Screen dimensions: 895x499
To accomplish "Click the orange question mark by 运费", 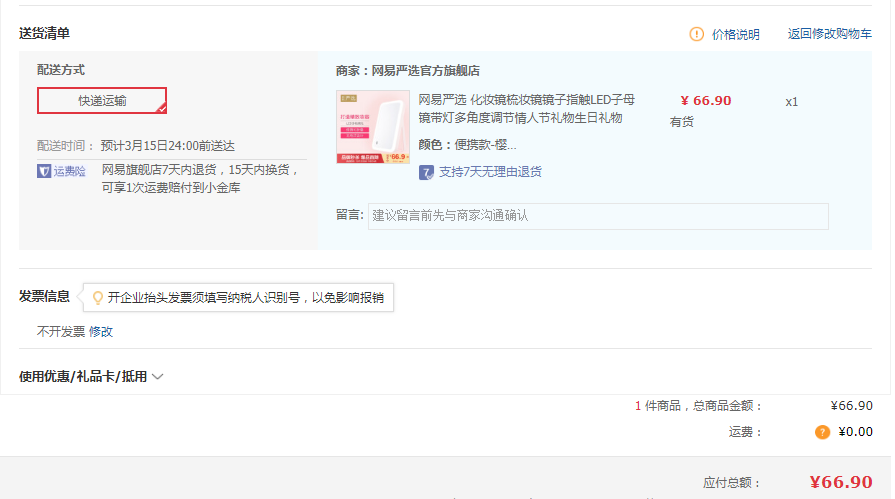I will (822, 432).
